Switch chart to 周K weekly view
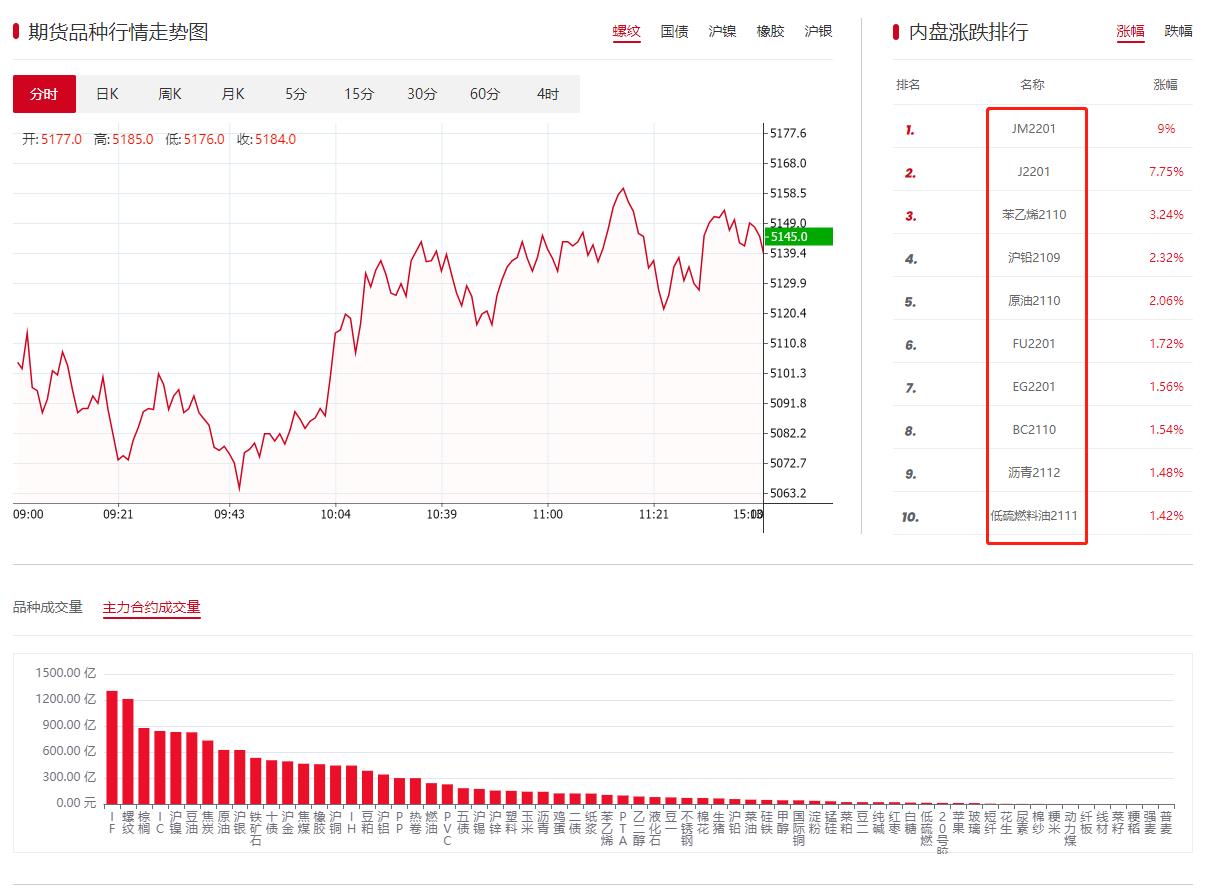1224x891 pixels. [169, 92]
